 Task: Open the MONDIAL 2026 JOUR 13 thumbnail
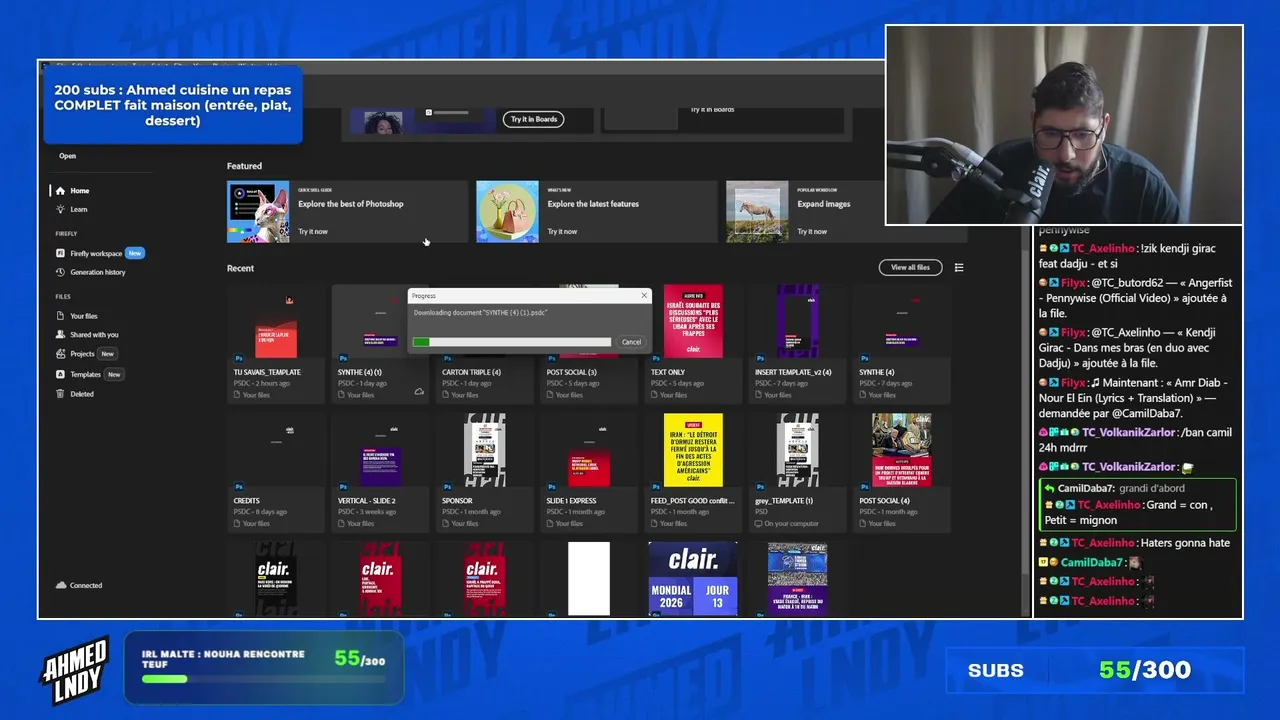coord(693,579)
